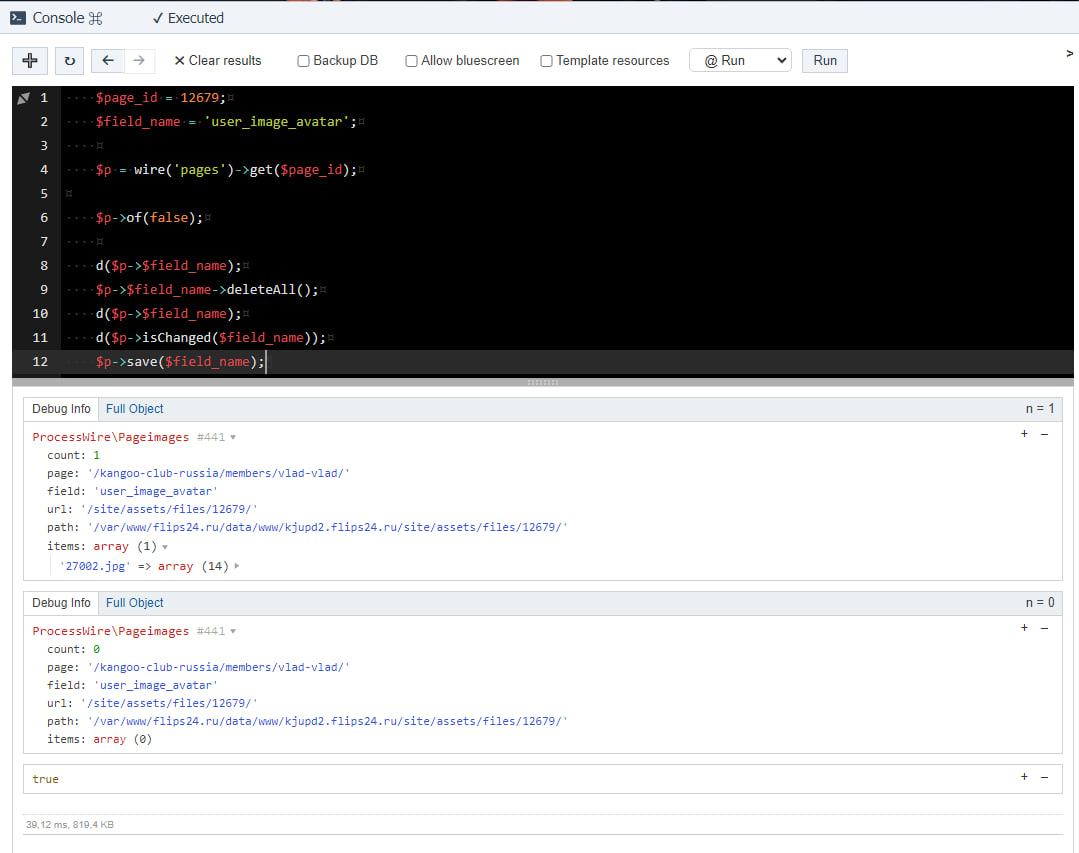Use the editor resize handle below code
The image size is (1079, 853).
click(x=542, y=382)
